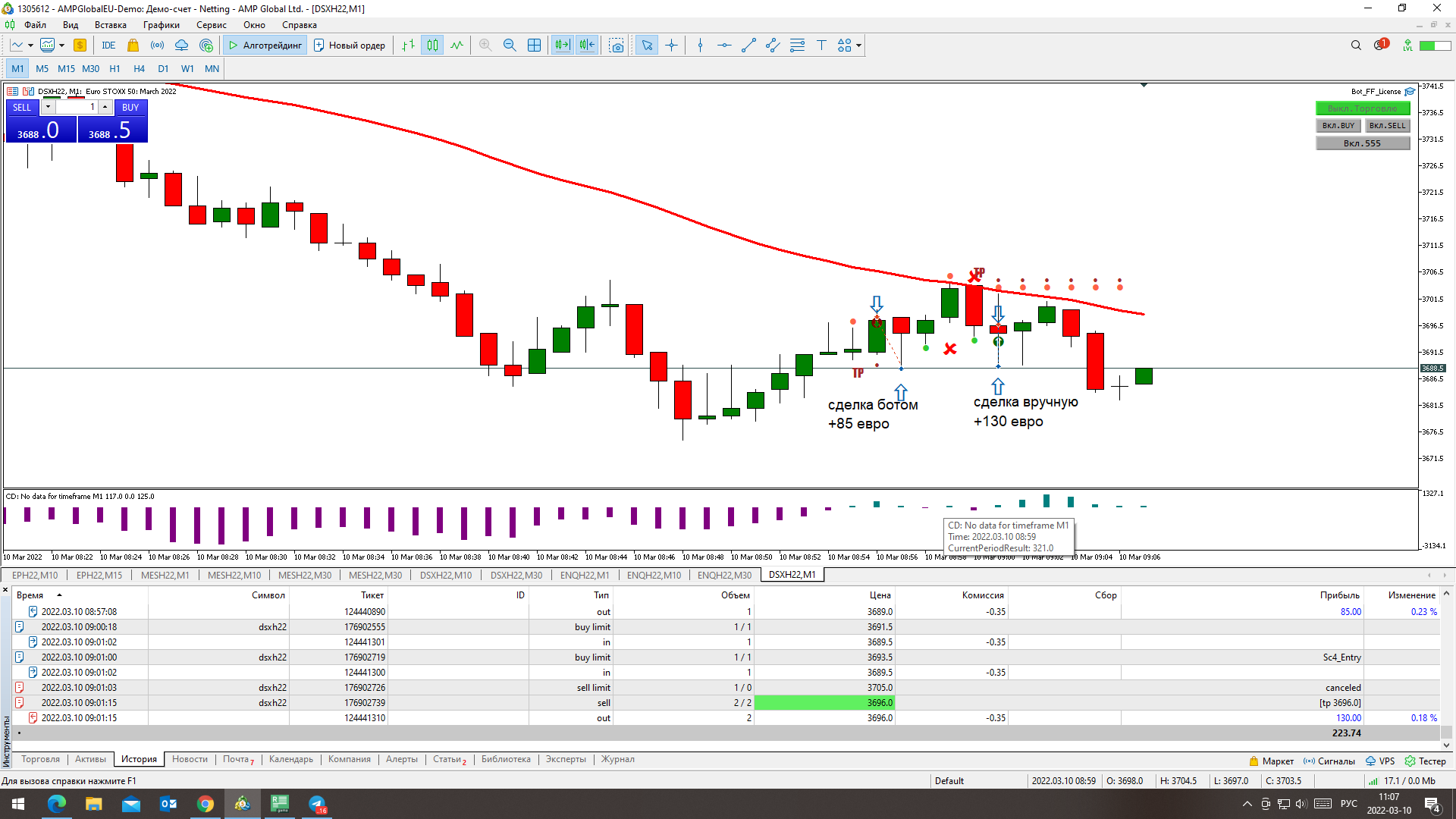The height and width of the screenshot is (819, 1456).
Task: Switch to the Журнал tab
Action: tap(617, 759)
